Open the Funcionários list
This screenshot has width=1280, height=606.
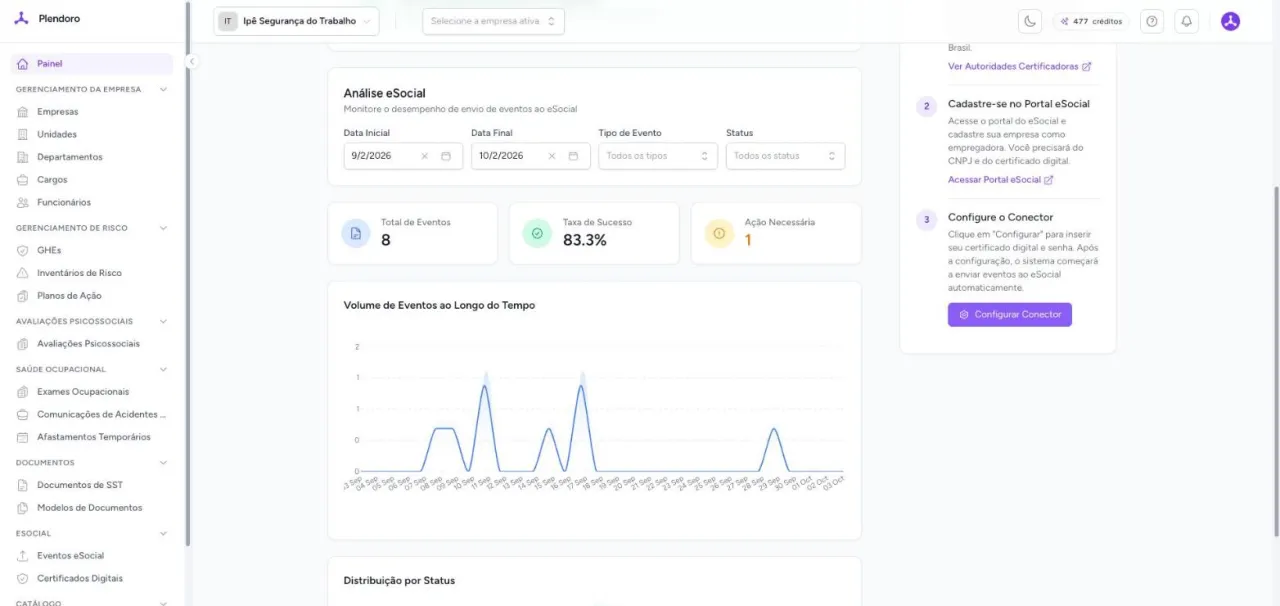63,202
